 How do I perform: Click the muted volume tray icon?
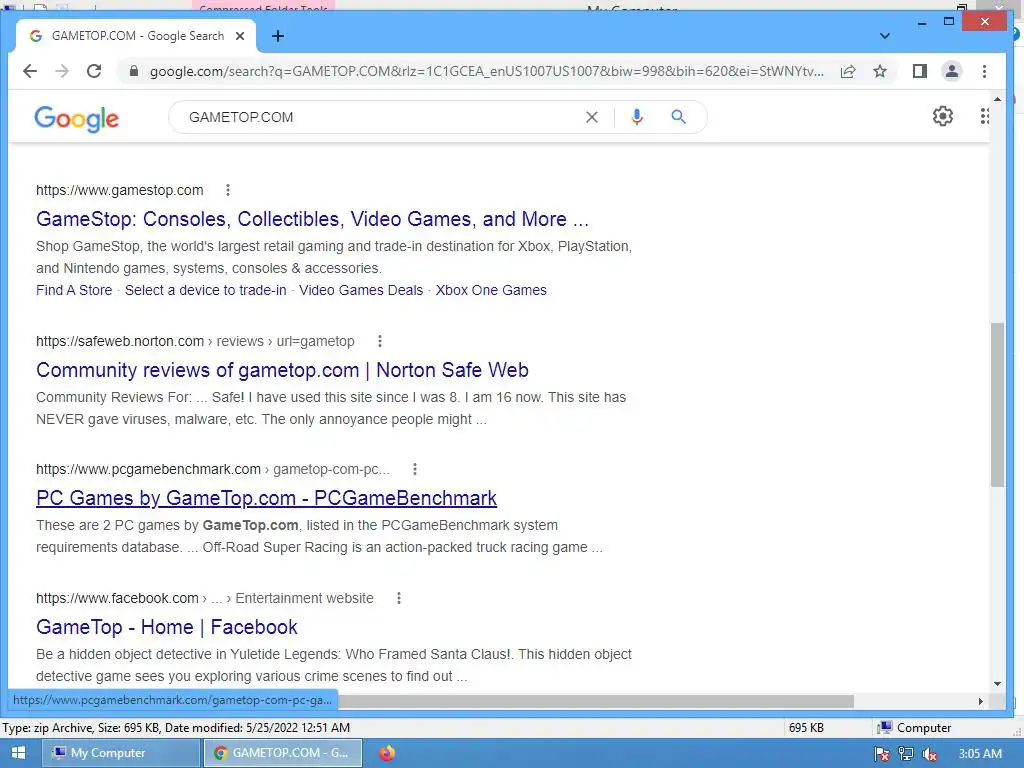tap(930, 754)
